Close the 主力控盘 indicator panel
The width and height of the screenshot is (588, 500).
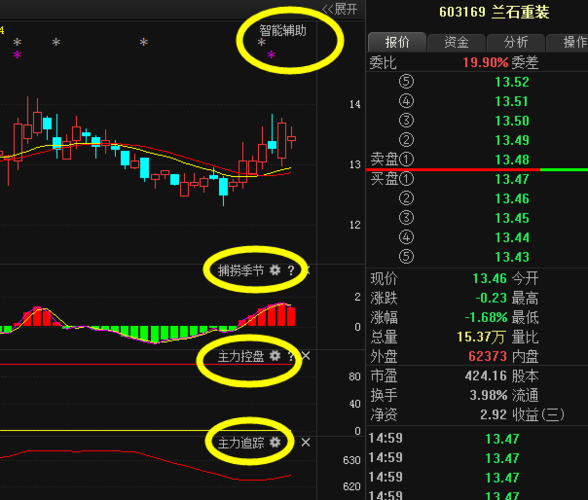pyautogui.click(x=306, y=356)
